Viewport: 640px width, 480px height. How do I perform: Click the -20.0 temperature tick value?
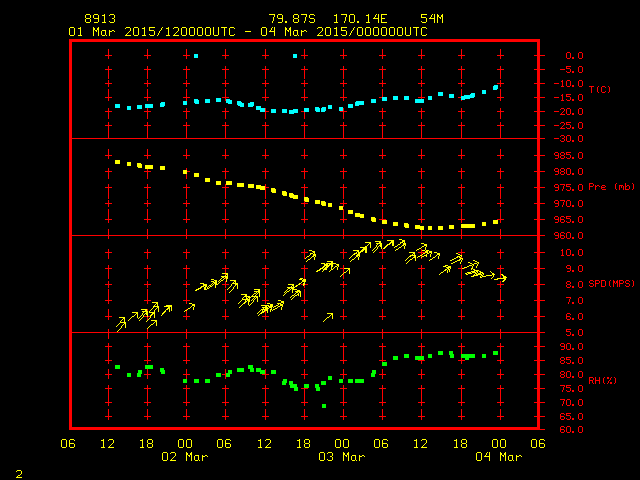click(569, 112)
